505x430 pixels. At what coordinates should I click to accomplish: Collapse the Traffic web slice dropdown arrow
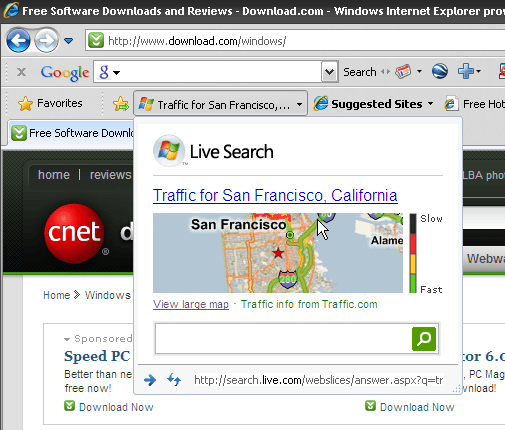point(299,104)
